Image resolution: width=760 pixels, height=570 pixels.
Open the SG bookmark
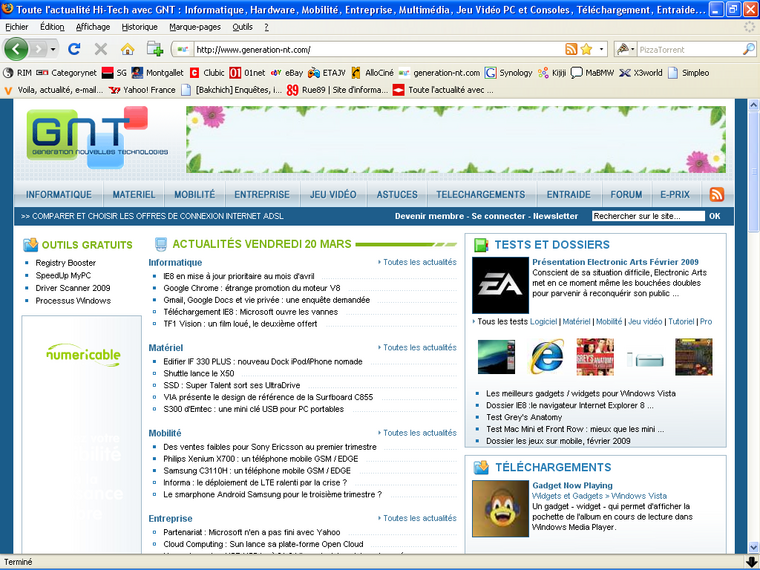(x=115, y=73)
